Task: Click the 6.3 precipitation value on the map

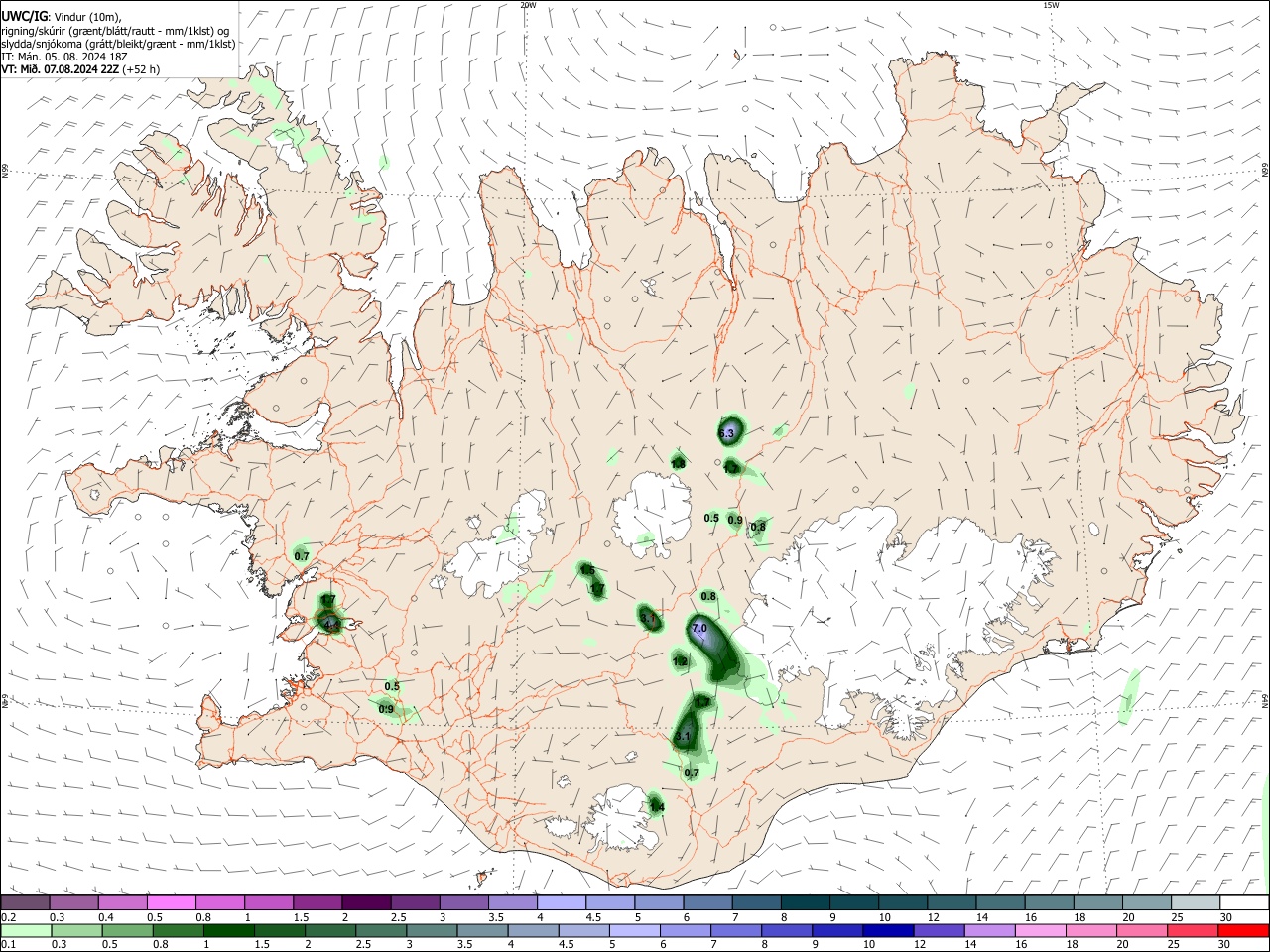Action: tap(726, 433)
